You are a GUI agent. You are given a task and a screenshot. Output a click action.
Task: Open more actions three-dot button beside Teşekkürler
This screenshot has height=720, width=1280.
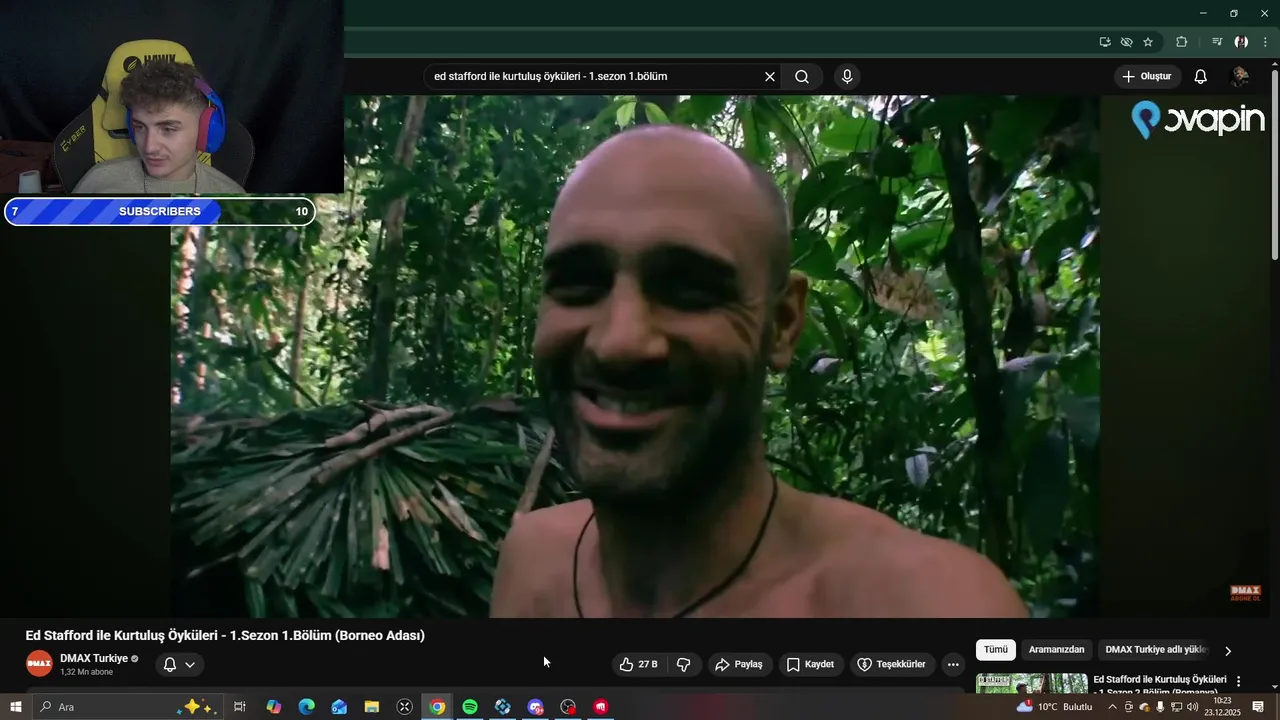point(953,664)
